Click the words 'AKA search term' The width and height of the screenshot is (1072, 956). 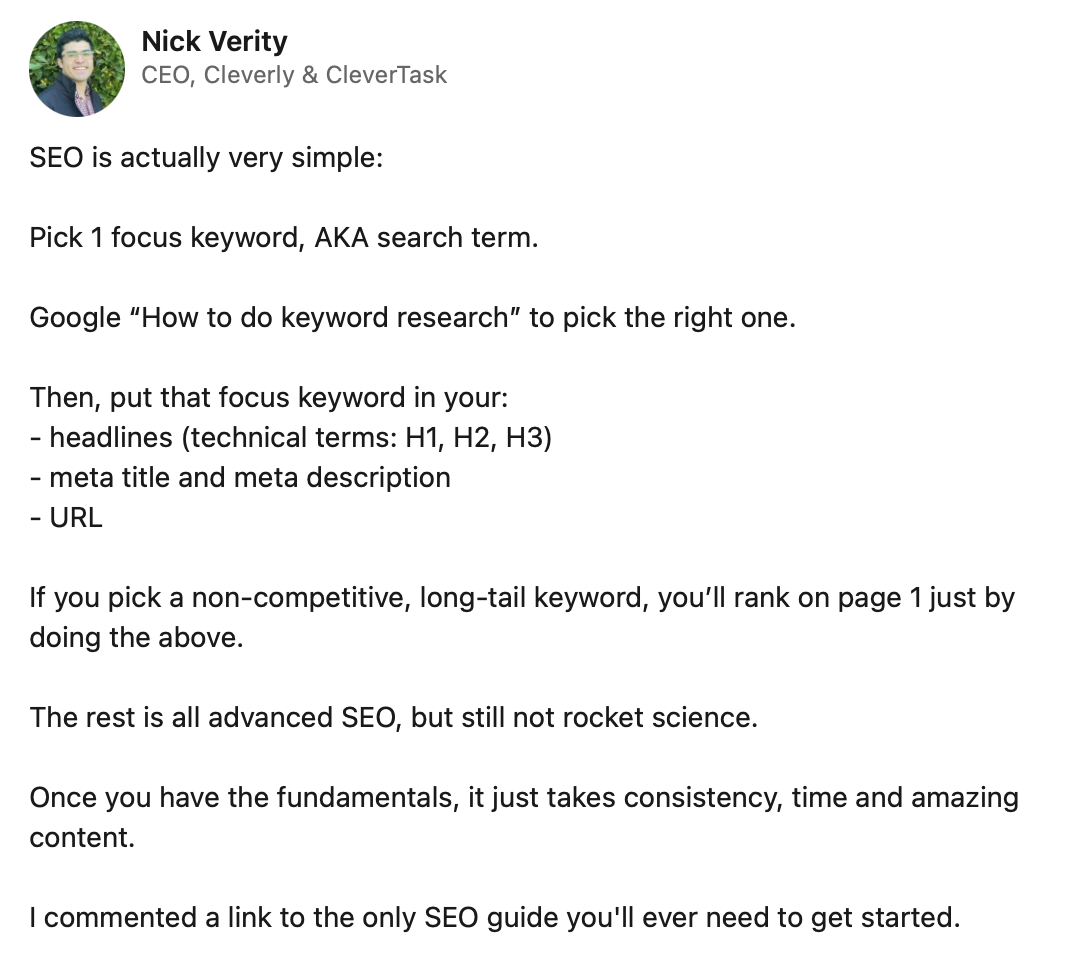426,237
